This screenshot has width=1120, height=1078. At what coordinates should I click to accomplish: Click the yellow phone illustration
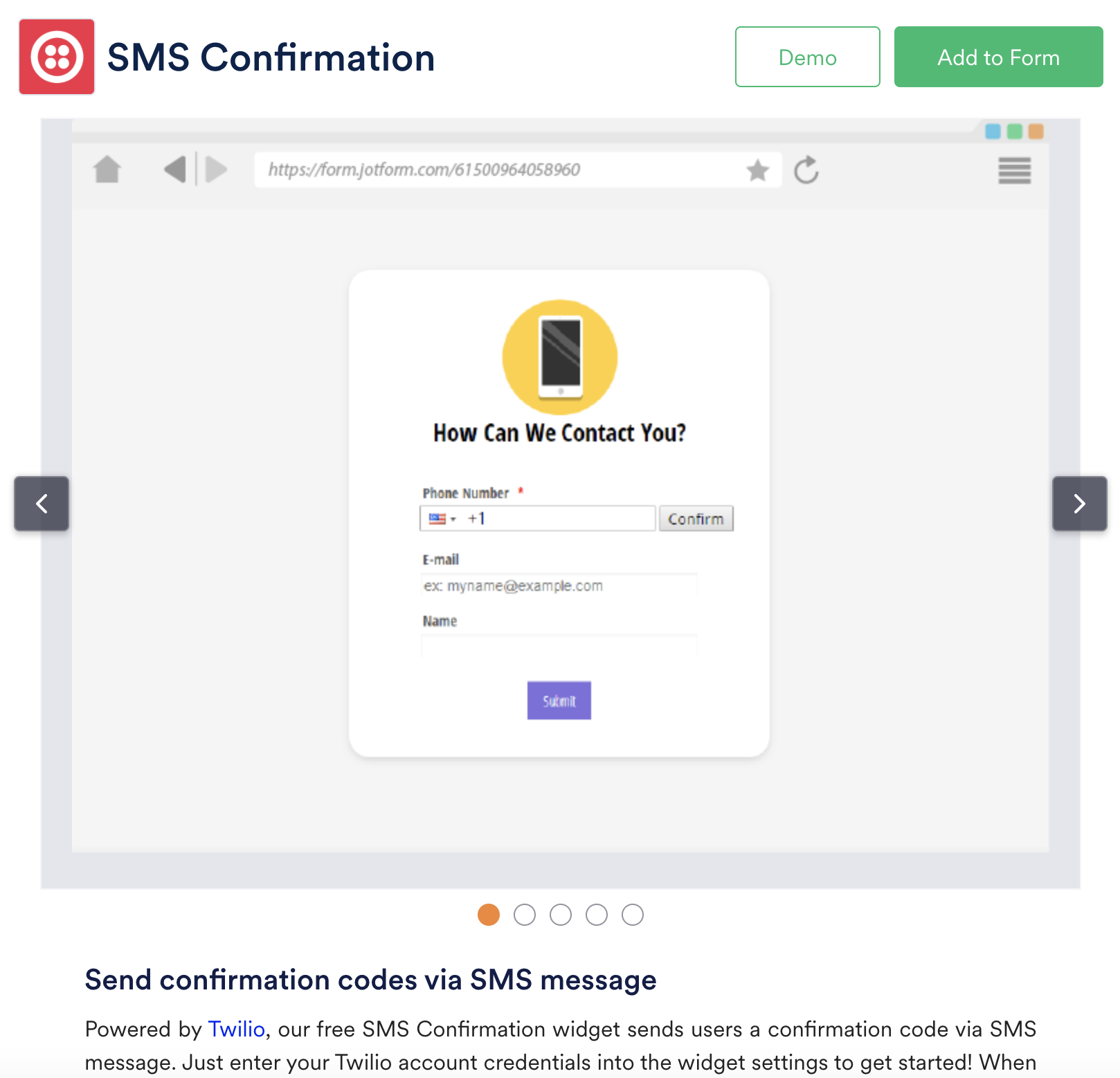coord(560,357)
